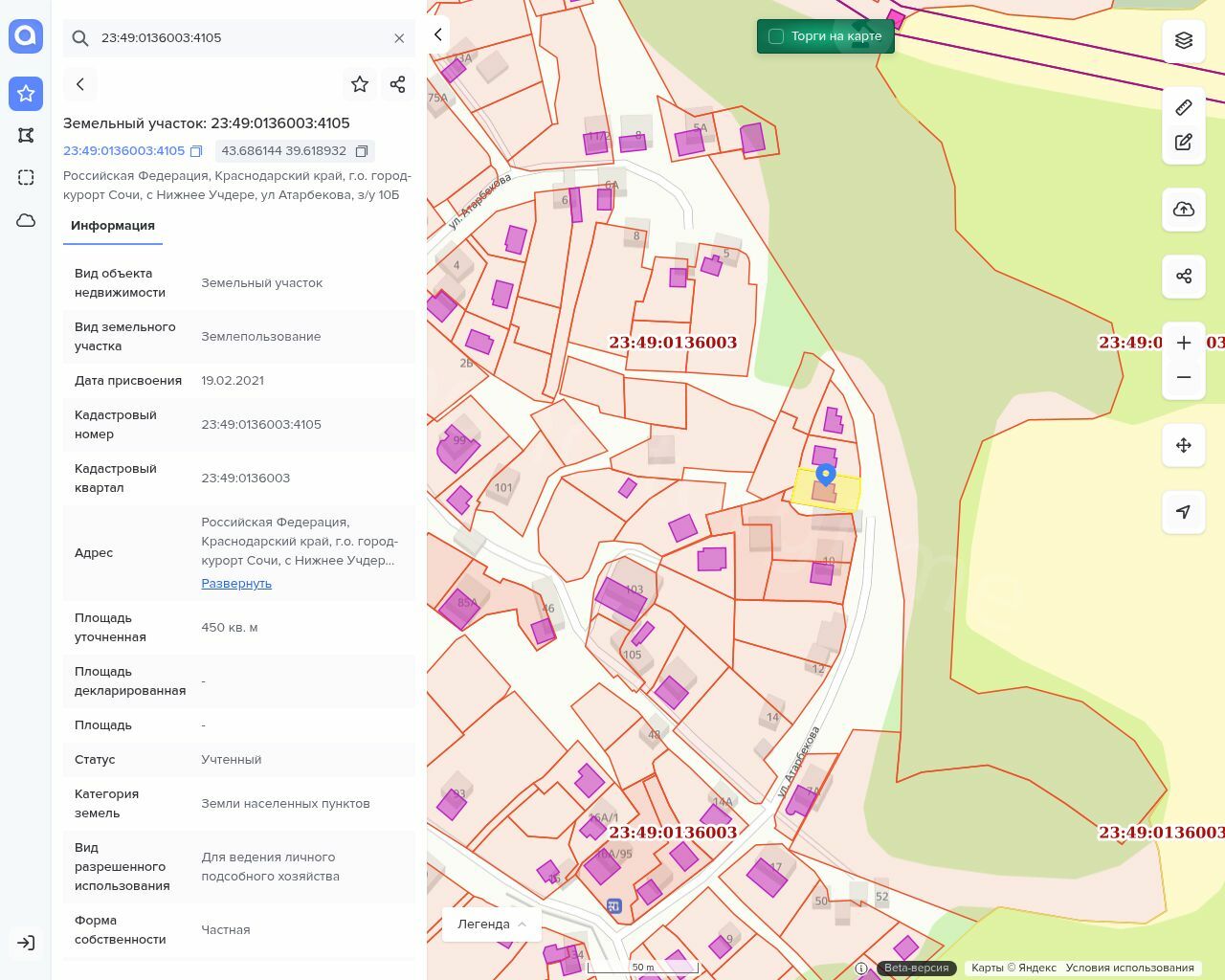
Task: Activate the ruler measurement tool
Action: [1184, 107]
